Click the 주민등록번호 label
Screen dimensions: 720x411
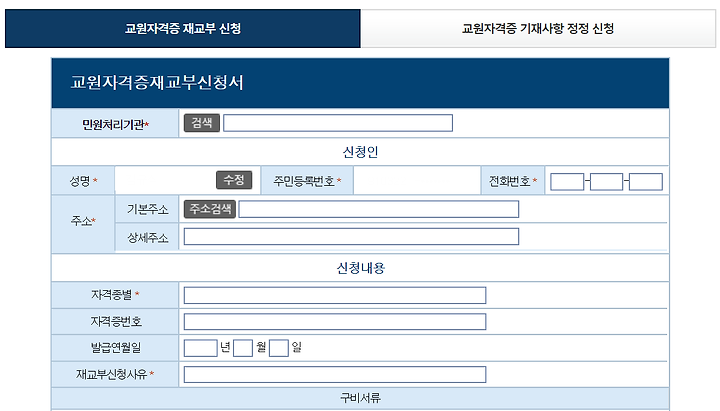pyautogui.click(x=304, y=181)
